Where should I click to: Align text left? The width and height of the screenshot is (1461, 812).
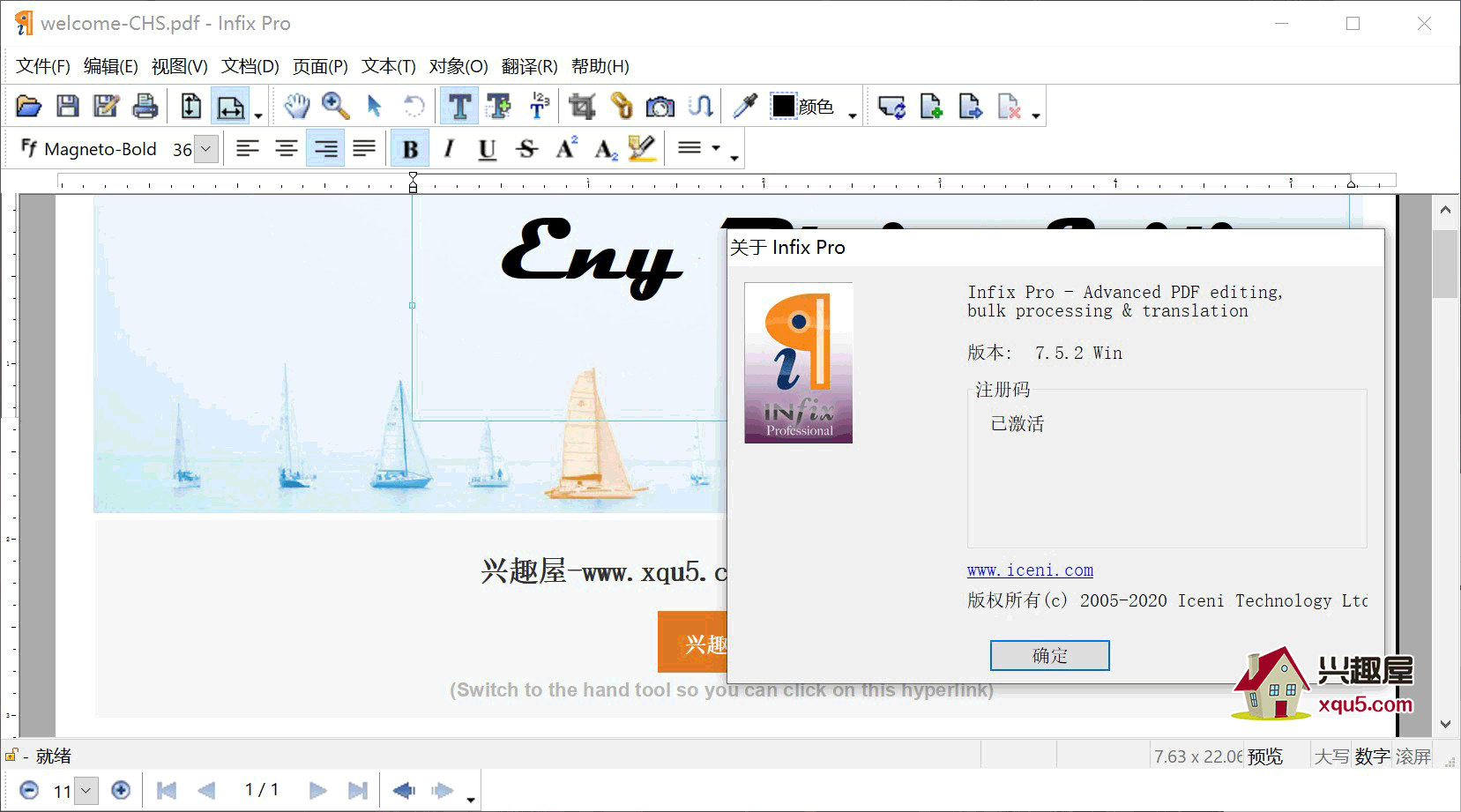(x=248, y=149)
